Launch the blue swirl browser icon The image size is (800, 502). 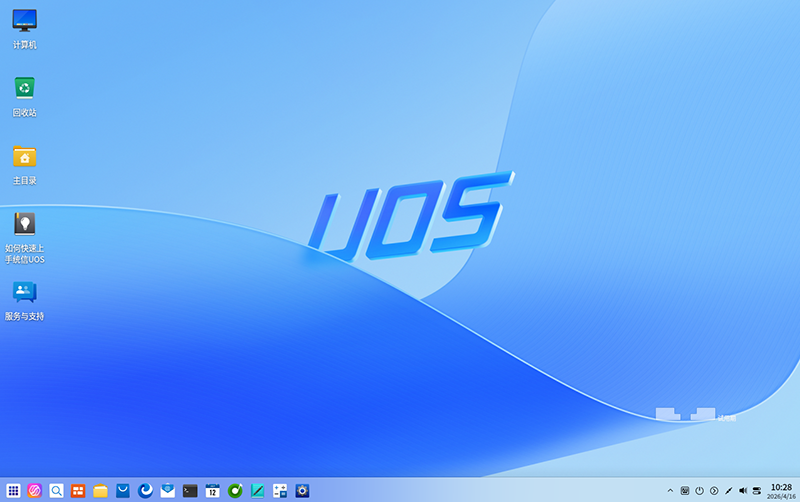click(145, 491)
